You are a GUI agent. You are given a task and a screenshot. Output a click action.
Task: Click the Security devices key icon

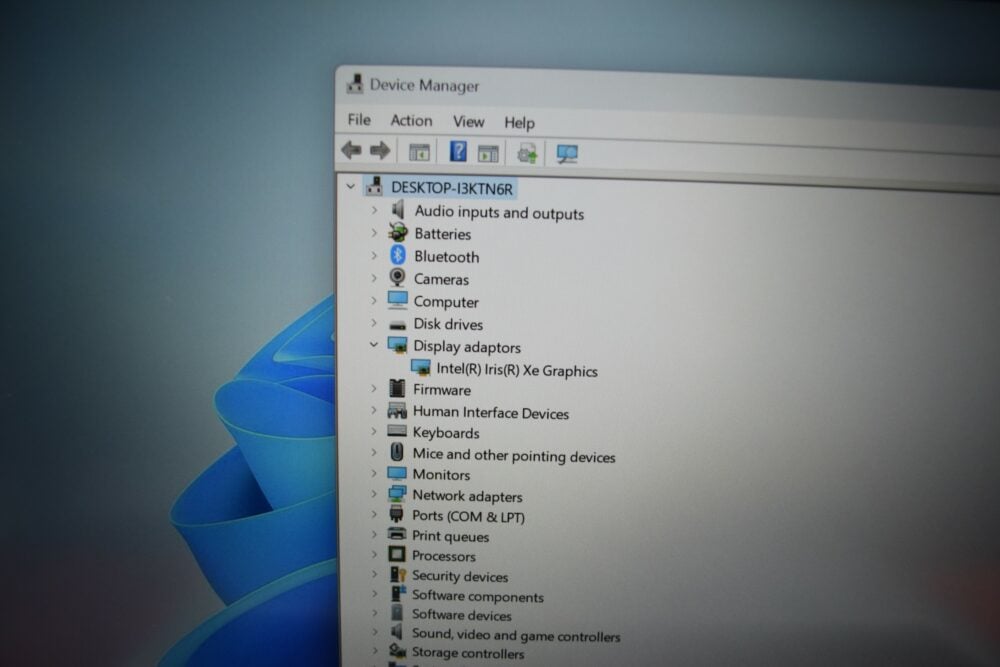398,575
